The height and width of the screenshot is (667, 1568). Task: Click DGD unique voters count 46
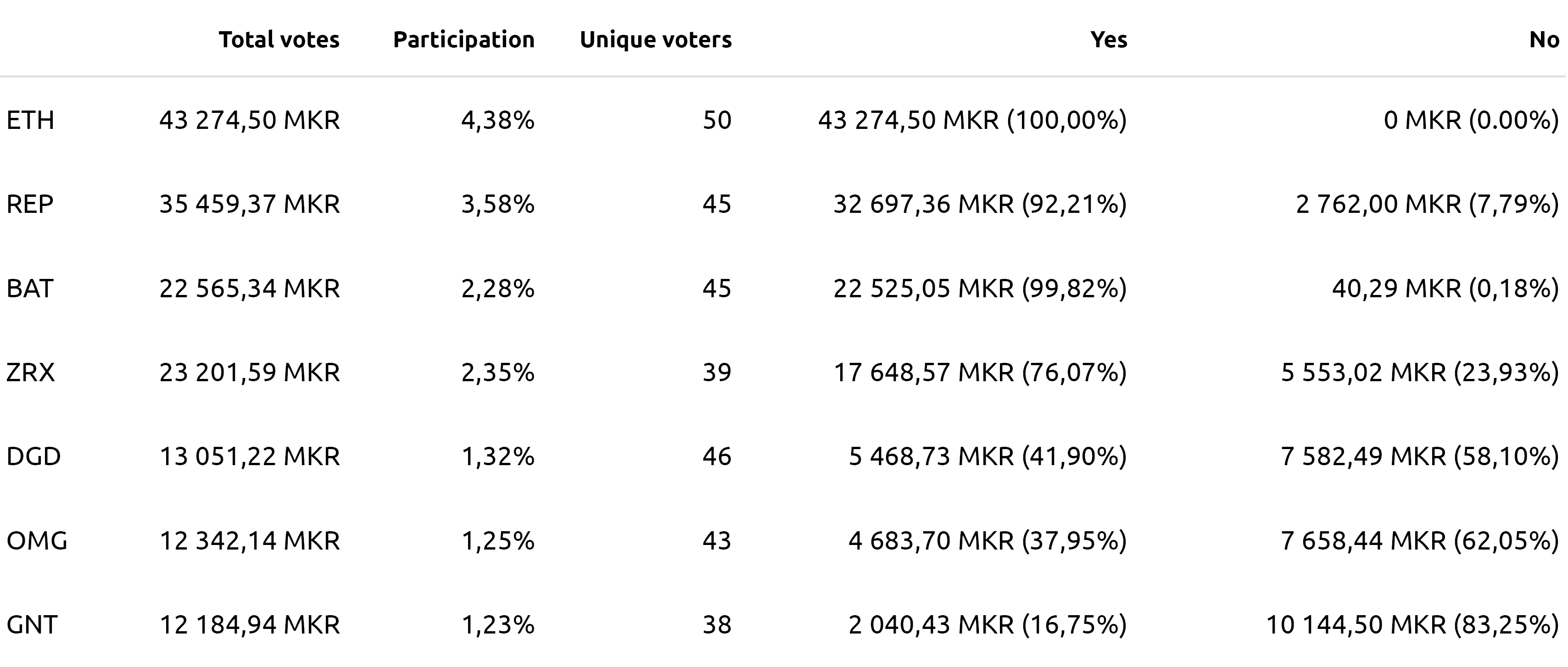click(x=716, y=456)
